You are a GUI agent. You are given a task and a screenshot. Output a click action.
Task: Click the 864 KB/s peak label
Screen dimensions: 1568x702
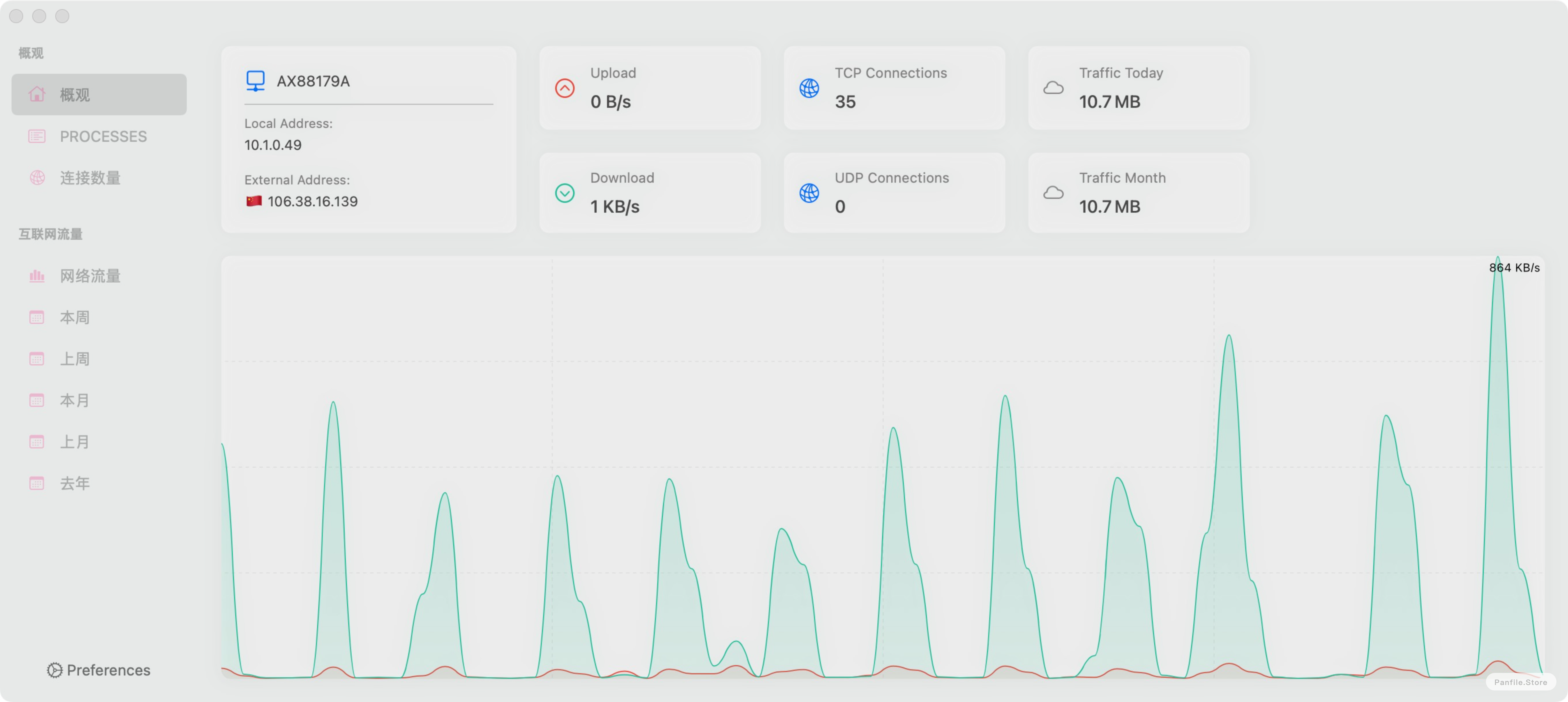[1514, 267]
